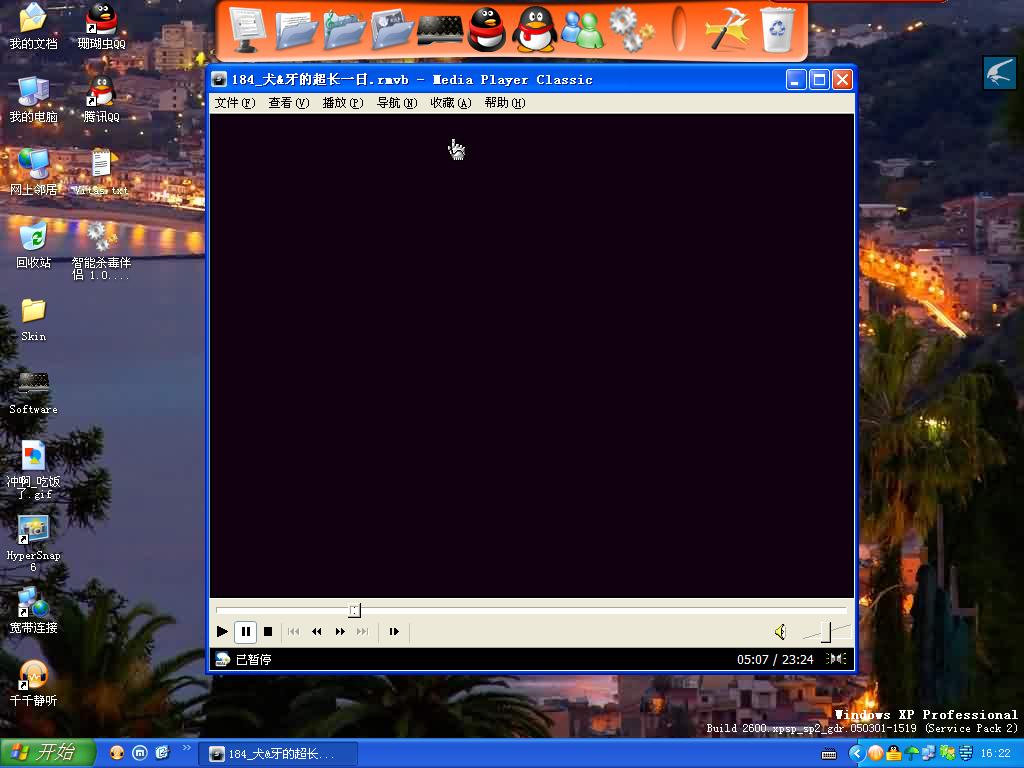The height and width of the screenshot is (768, 1024).
Task: Step forward one frame
Action: pyautogui.click(x=394, y=632)
